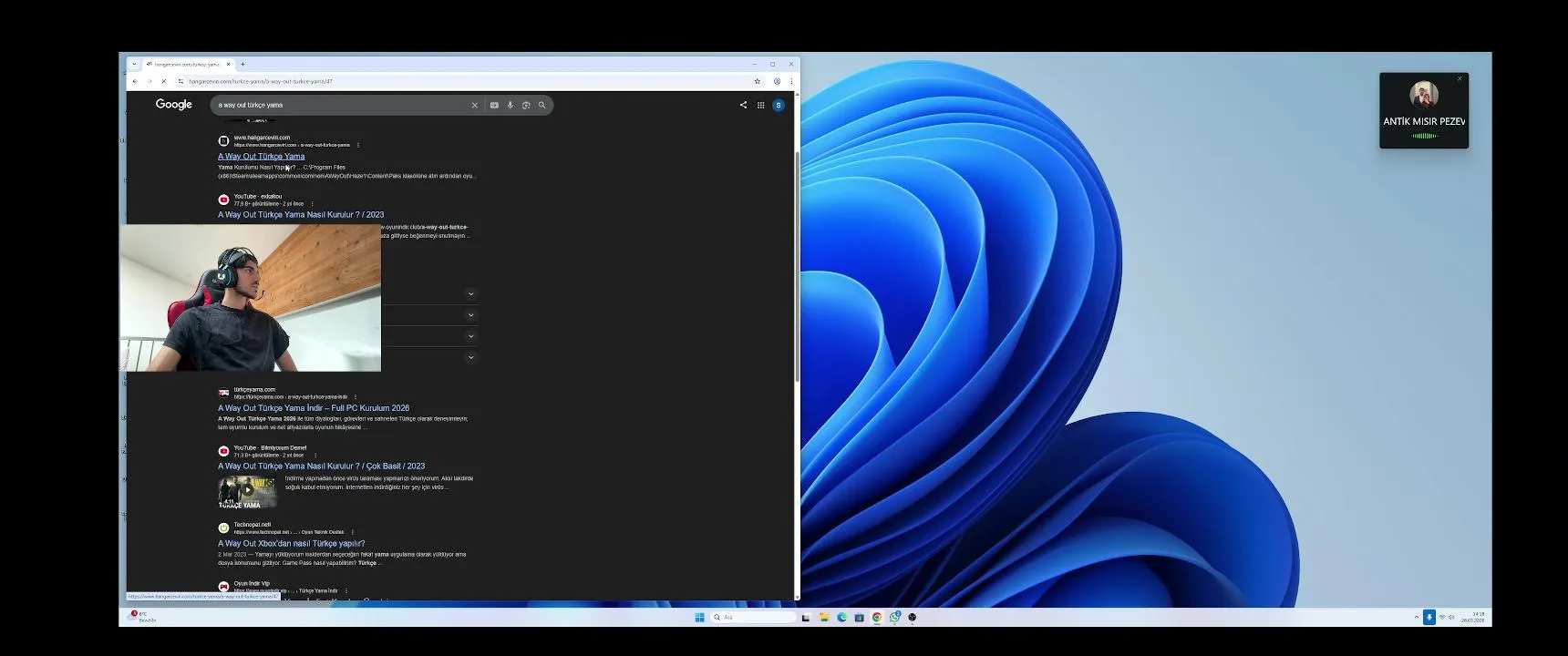This screenshot has height=656, width=1568.
Task: Go back in the browser
Action: click(x=135, y=81)
